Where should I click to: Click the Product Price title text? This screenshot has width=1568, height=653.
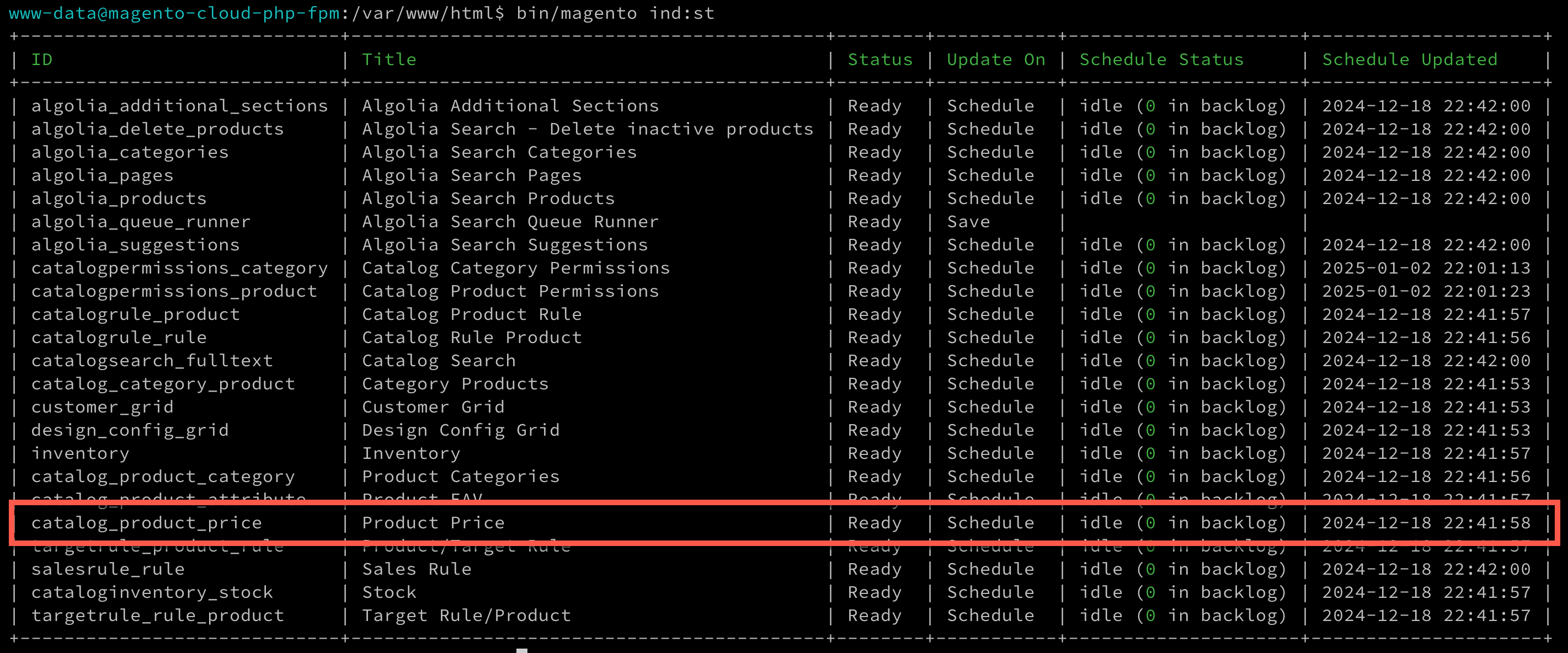[x=432, y=522]
